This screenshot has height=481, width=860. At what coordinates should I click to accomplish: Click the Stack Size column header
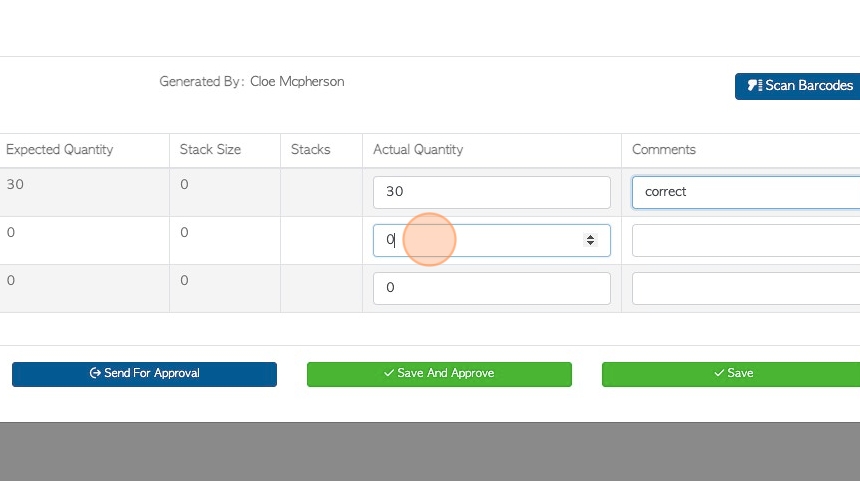tap(210, 150)
